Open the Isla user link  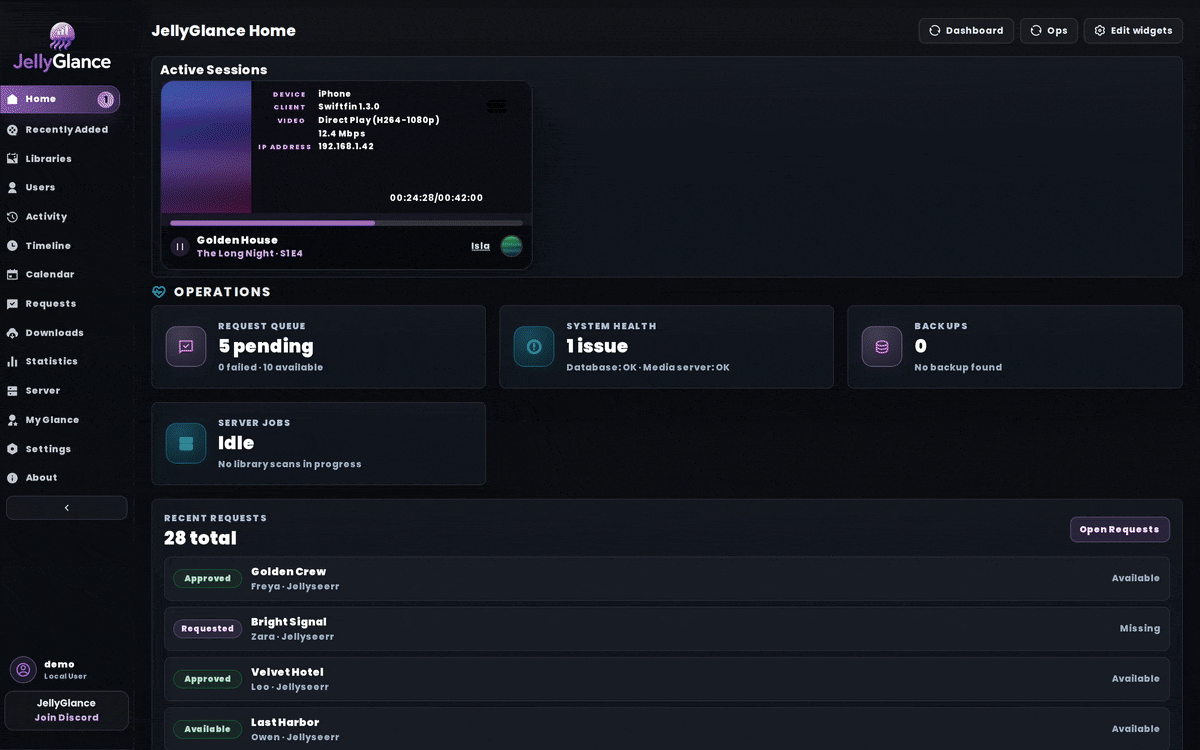[481, 246]
